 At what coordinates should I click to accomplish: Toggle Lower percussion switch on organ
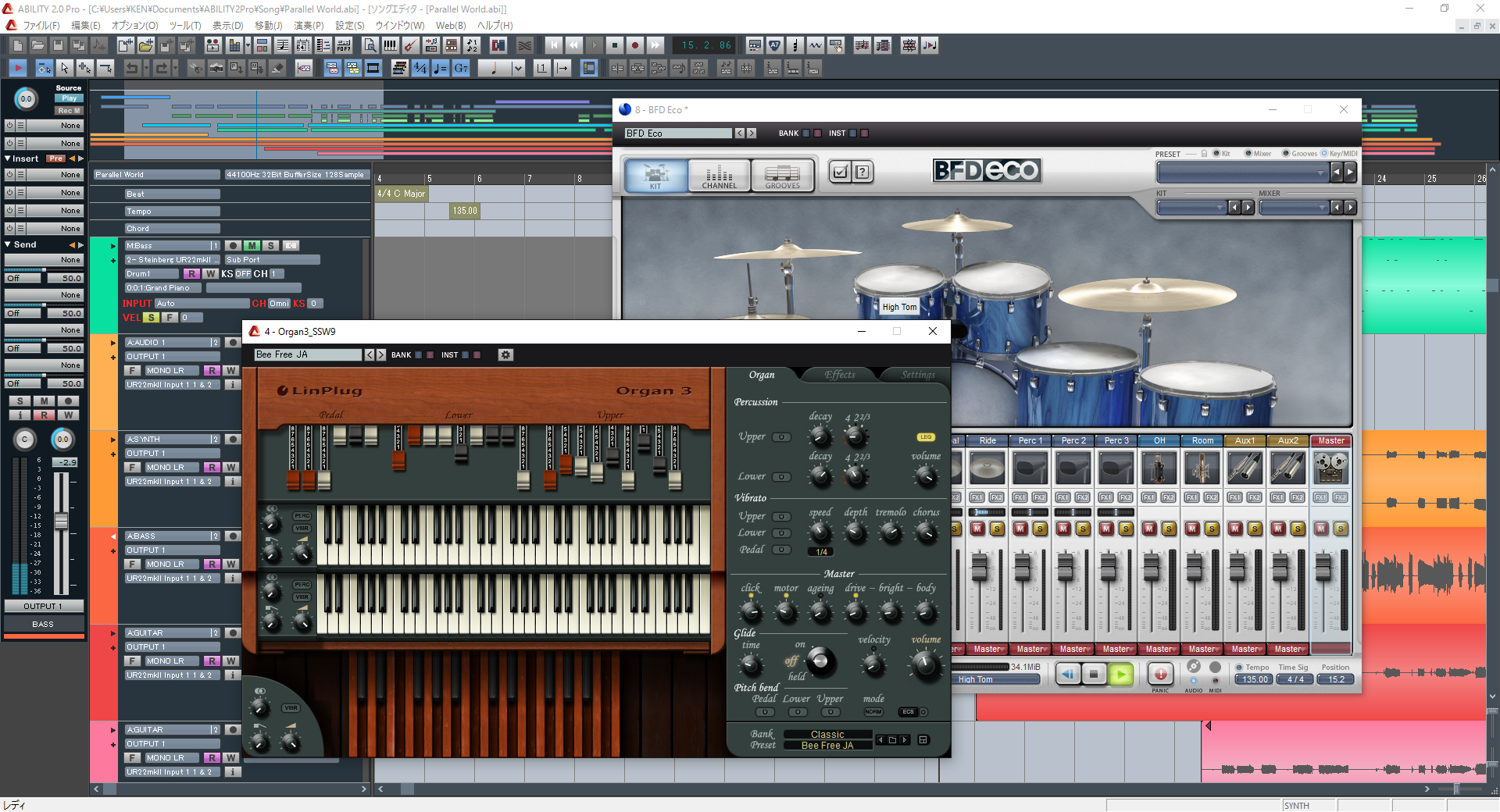point(782,477)
